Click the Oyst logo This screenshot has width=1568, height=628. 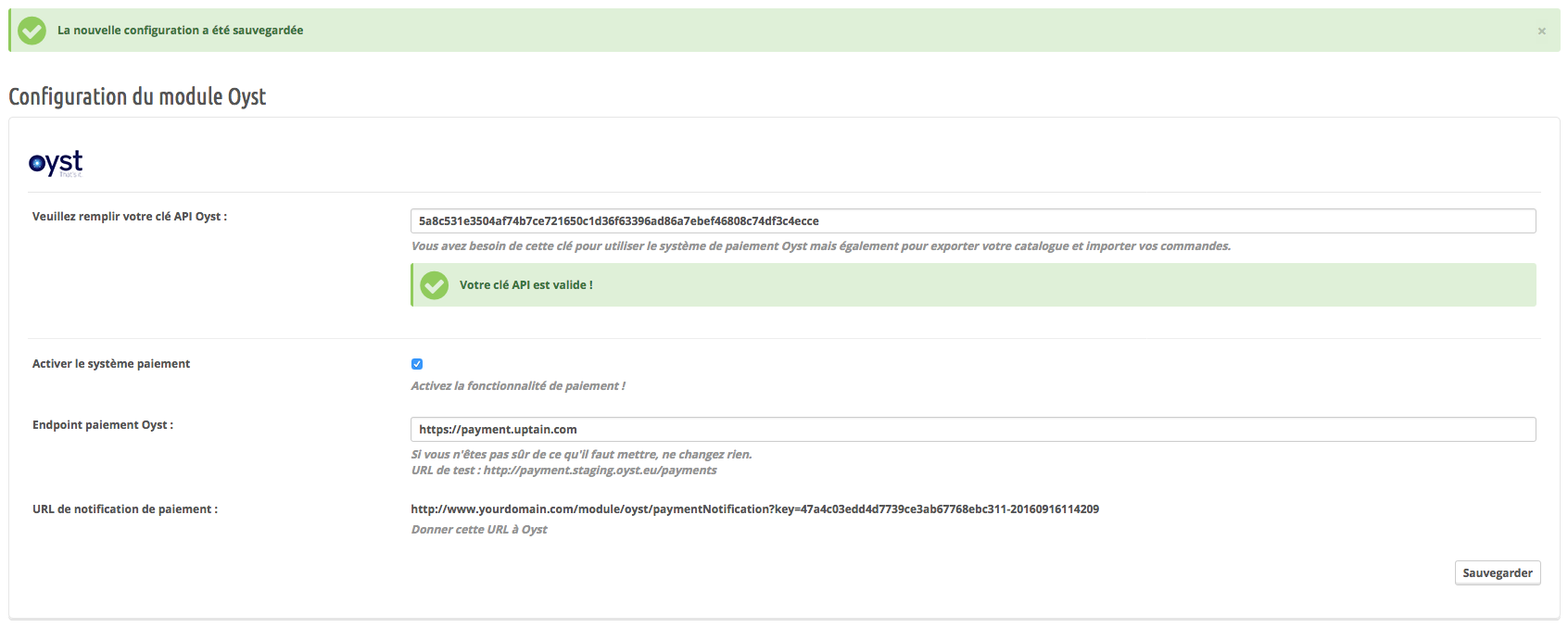[x=56, y=163]
